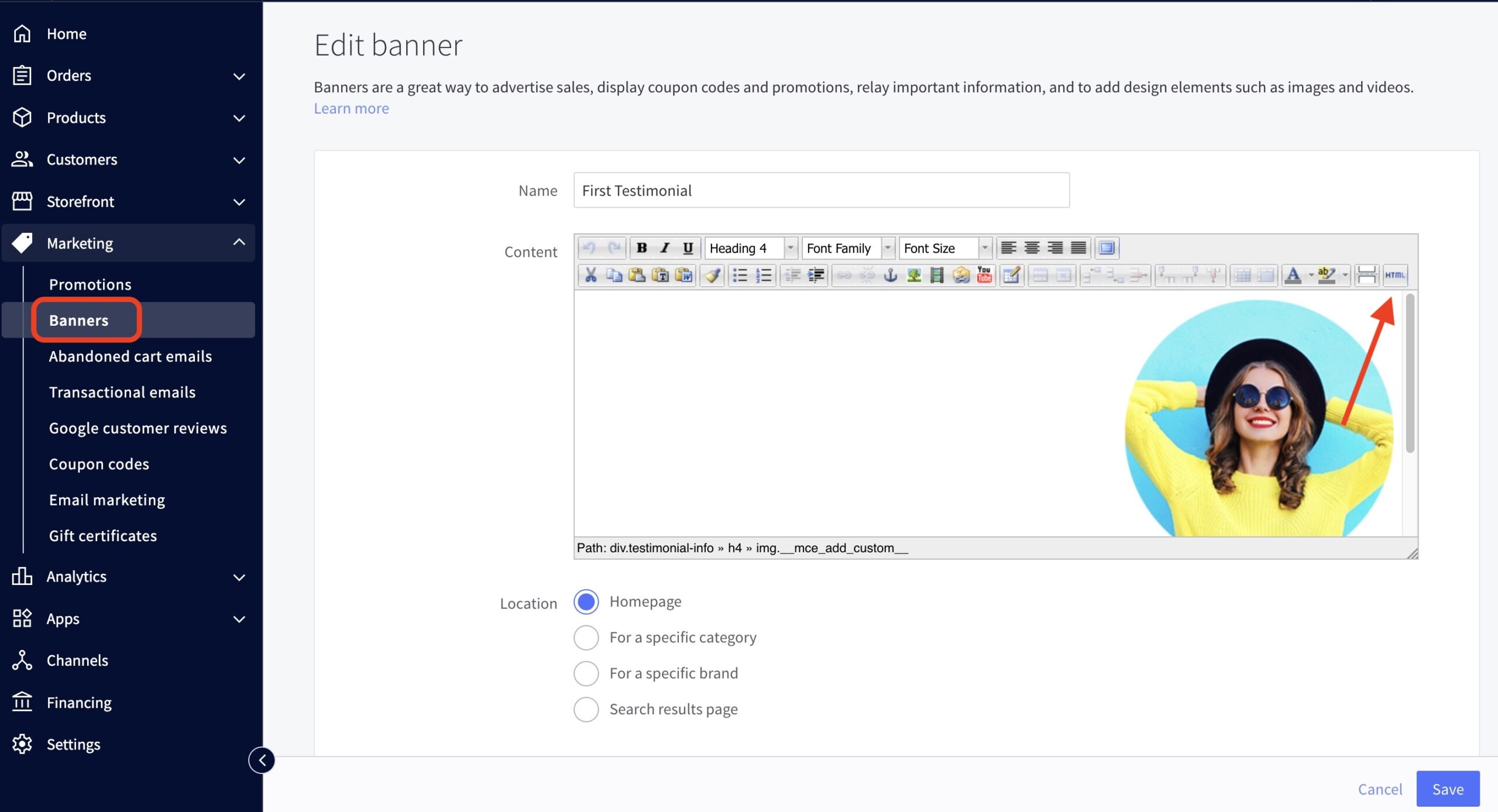The width and height of the screenshot is (1498, 812).
Task: Click the banner Name input field
Action: [x=821, y=191]
